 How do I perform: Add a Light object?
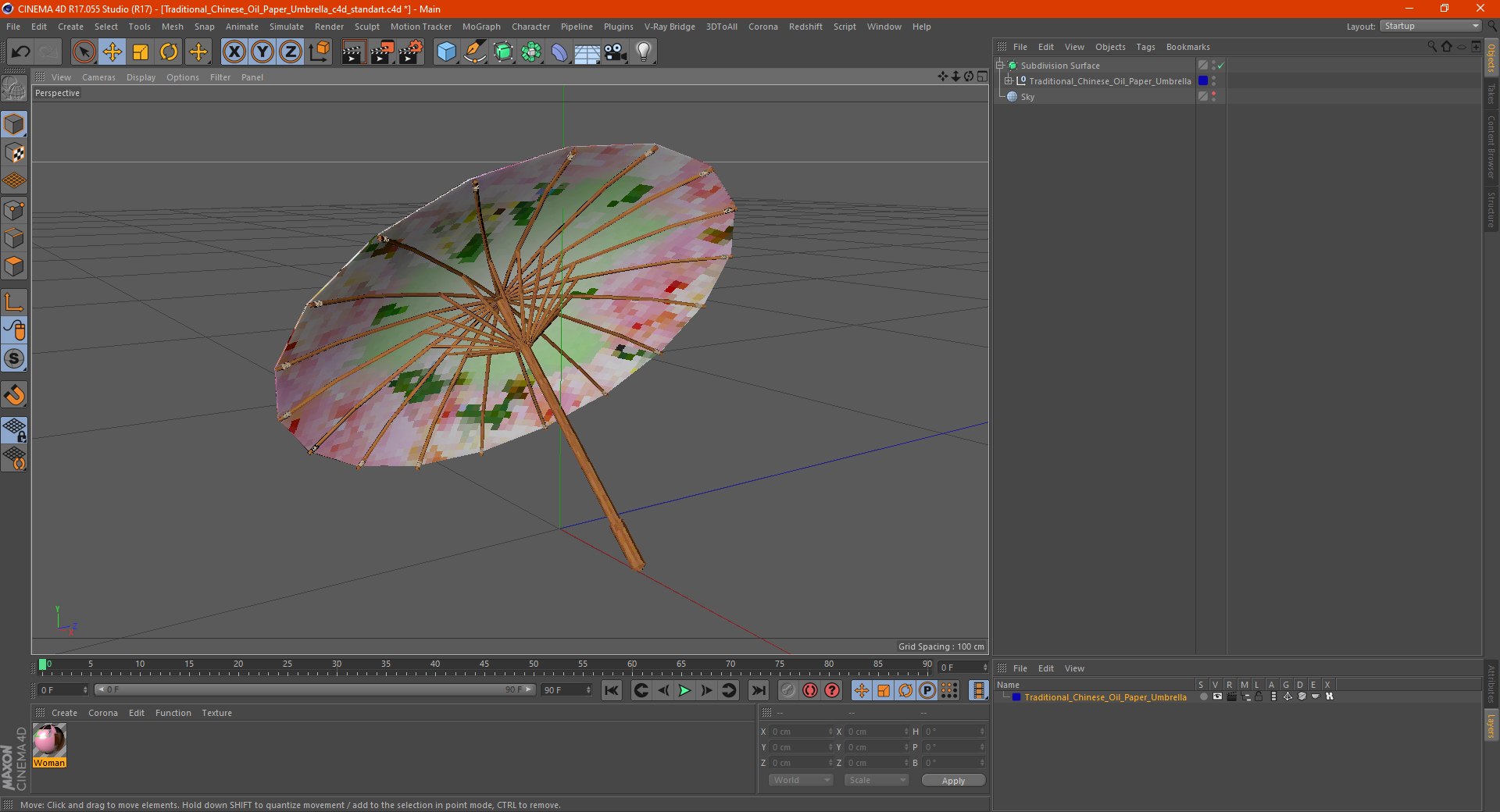643,52
